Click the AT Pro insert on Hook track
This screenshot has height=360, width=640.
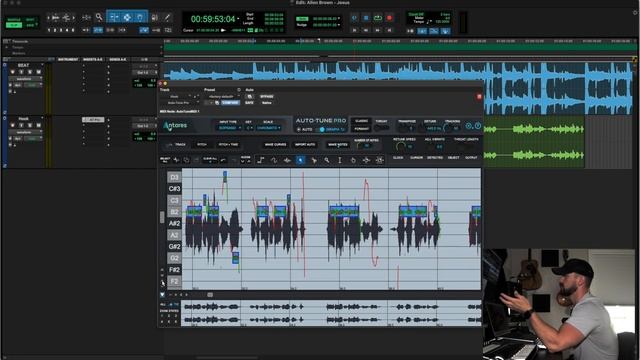click(93, 120)
